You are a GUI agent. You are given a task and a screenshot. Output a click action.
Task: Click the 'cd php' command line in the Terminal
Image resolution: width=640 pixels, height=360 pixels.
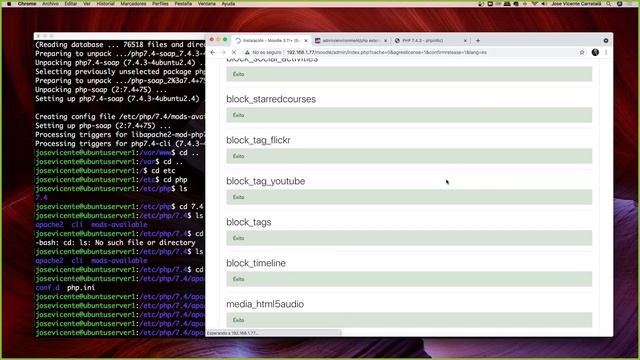(x=176, y=180)
